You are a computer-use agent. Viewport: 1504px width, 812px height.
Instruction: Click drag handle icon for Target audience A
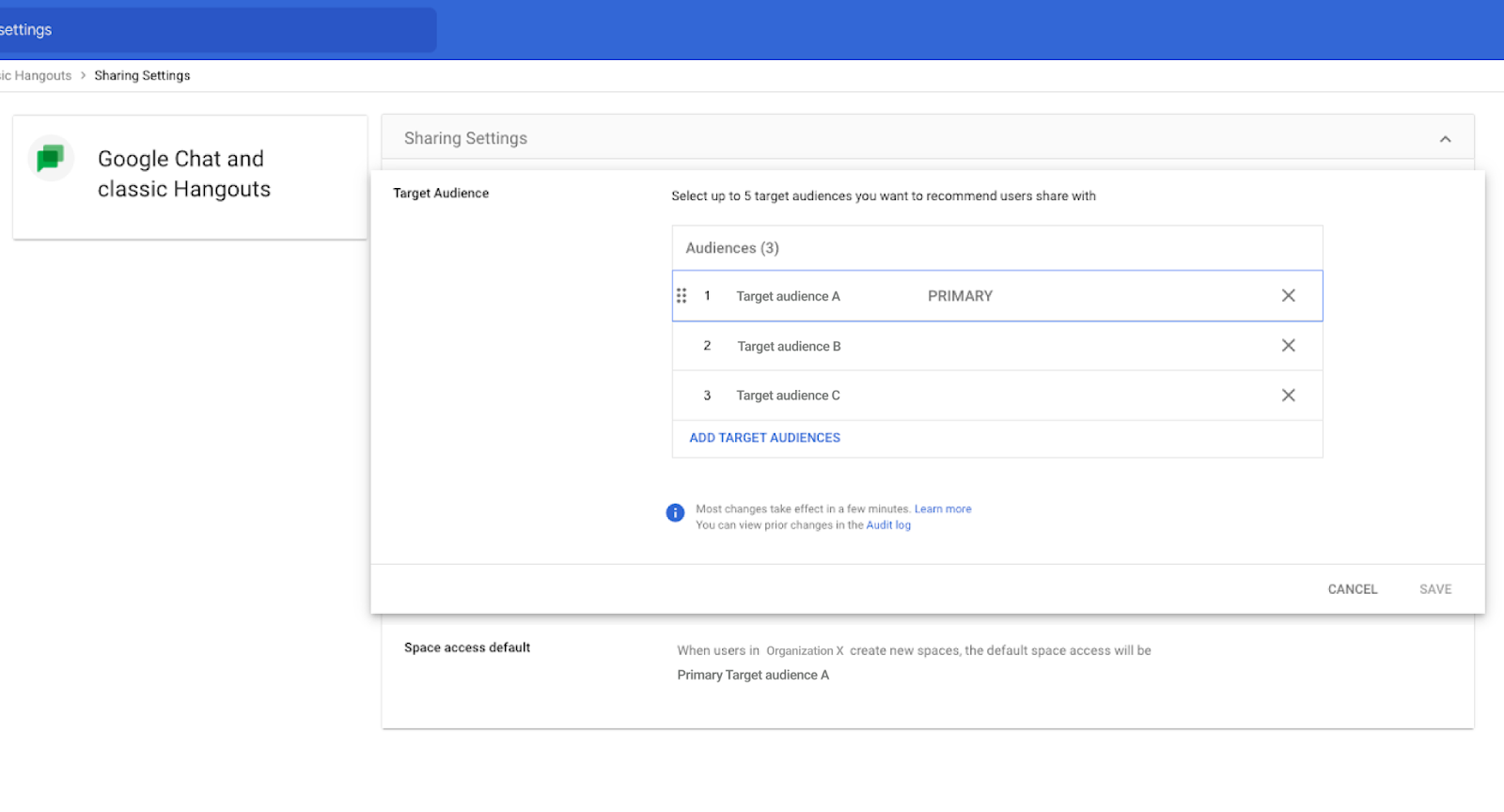point(681,296)
